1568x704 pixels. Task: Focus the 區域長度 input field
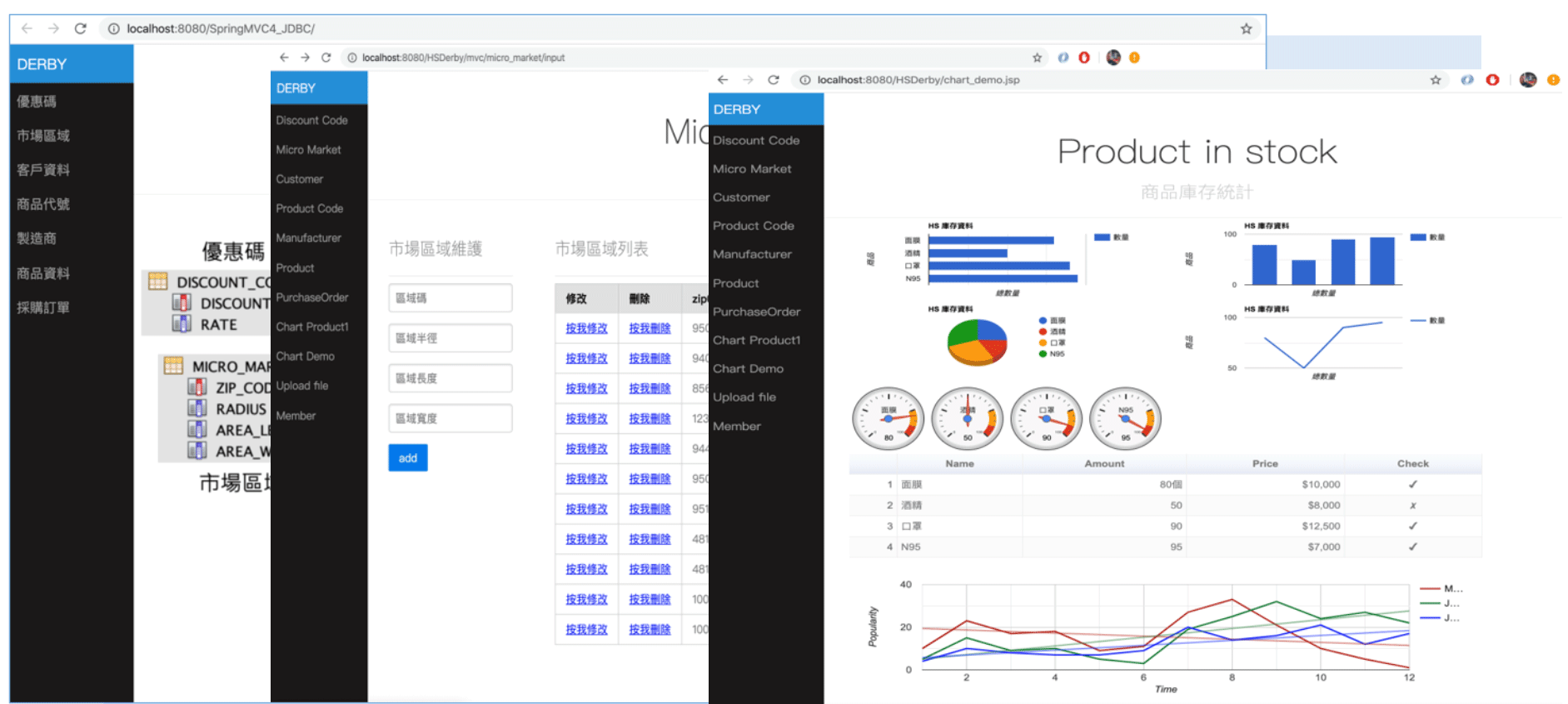[x=450, y=378]
